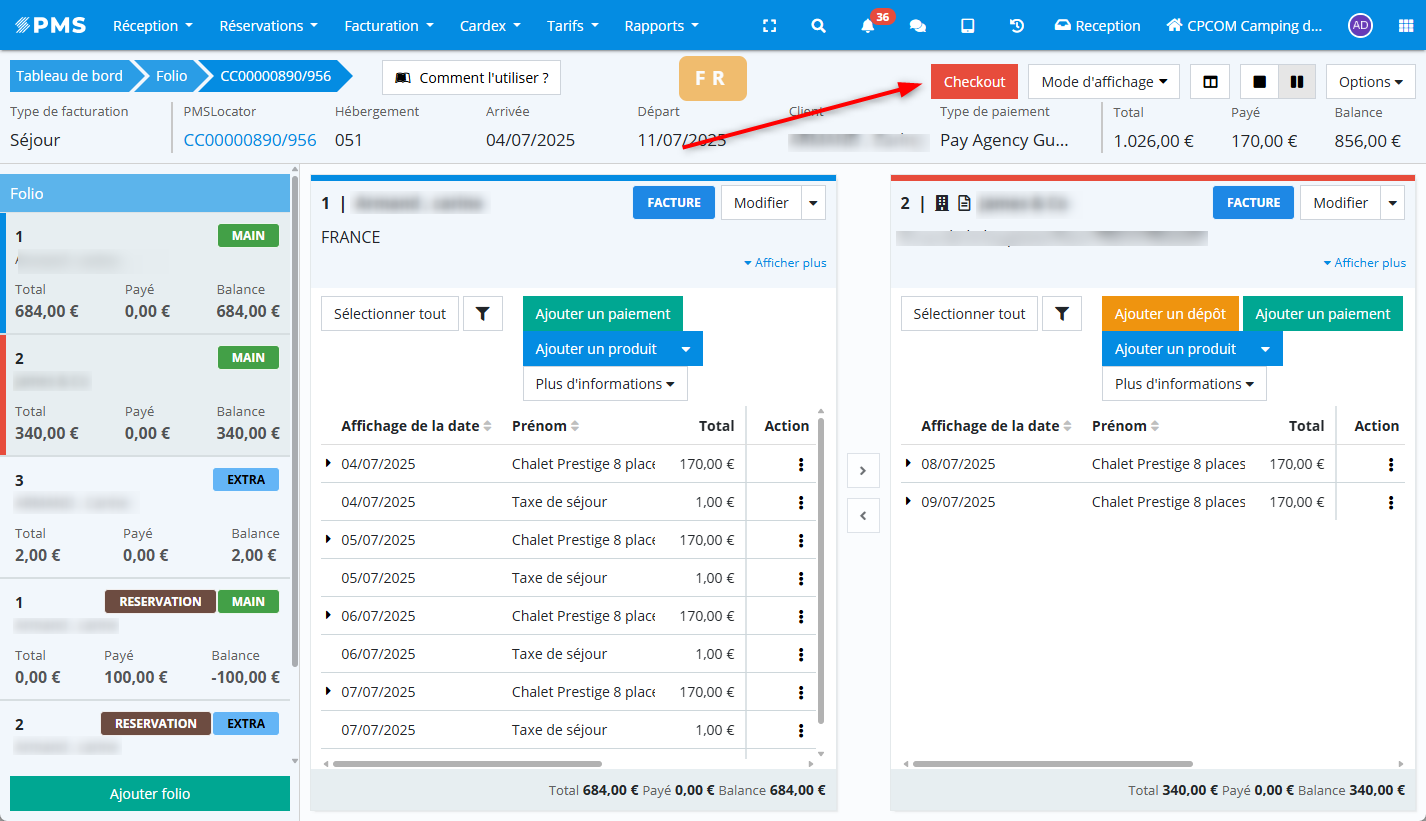This screenshot has height=821, width=1426.
Task: Toggle the table layout view button
Action: pos(1210,82)
